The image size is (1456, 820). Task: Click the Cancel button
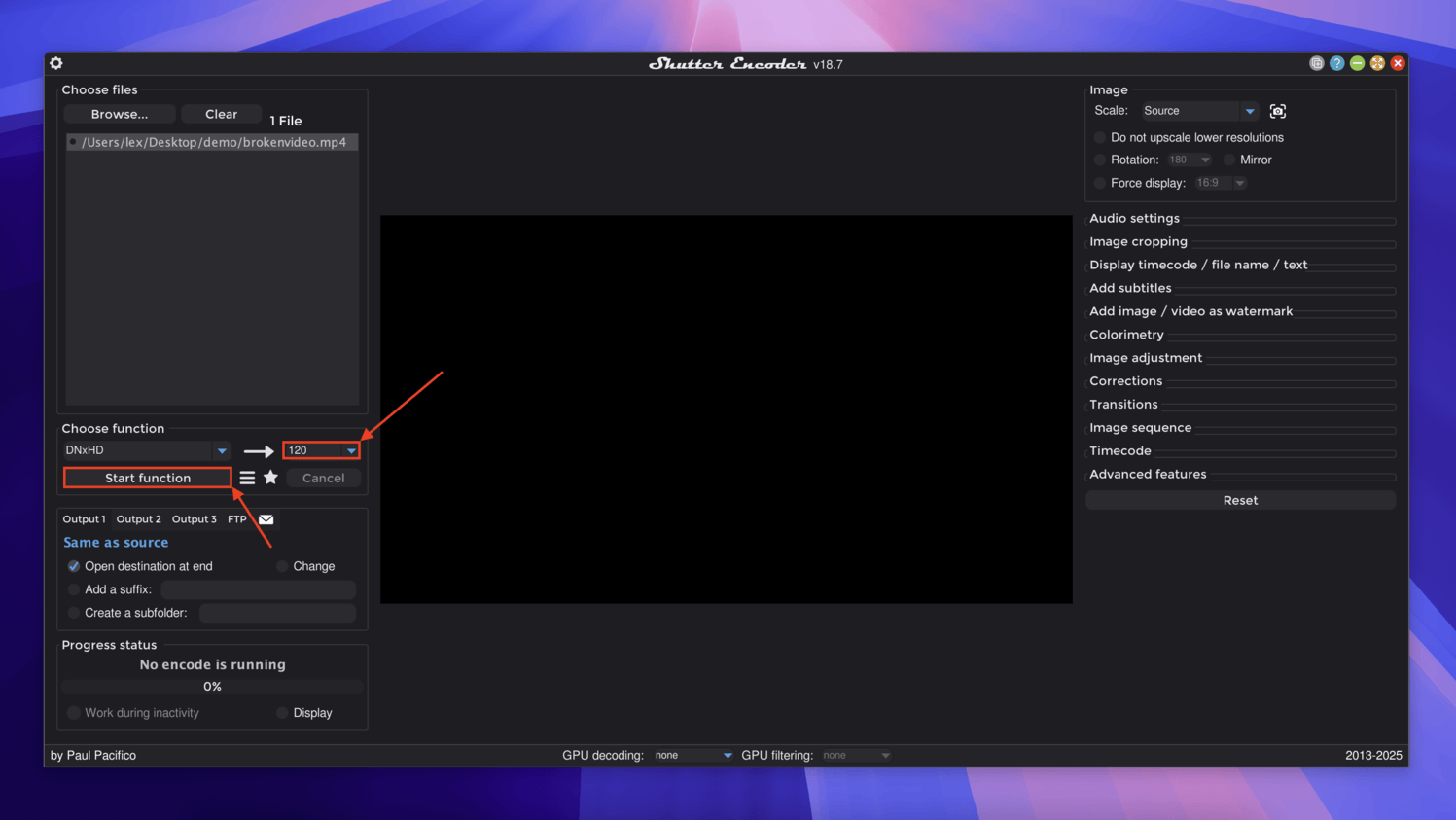(x=323, y=478)
